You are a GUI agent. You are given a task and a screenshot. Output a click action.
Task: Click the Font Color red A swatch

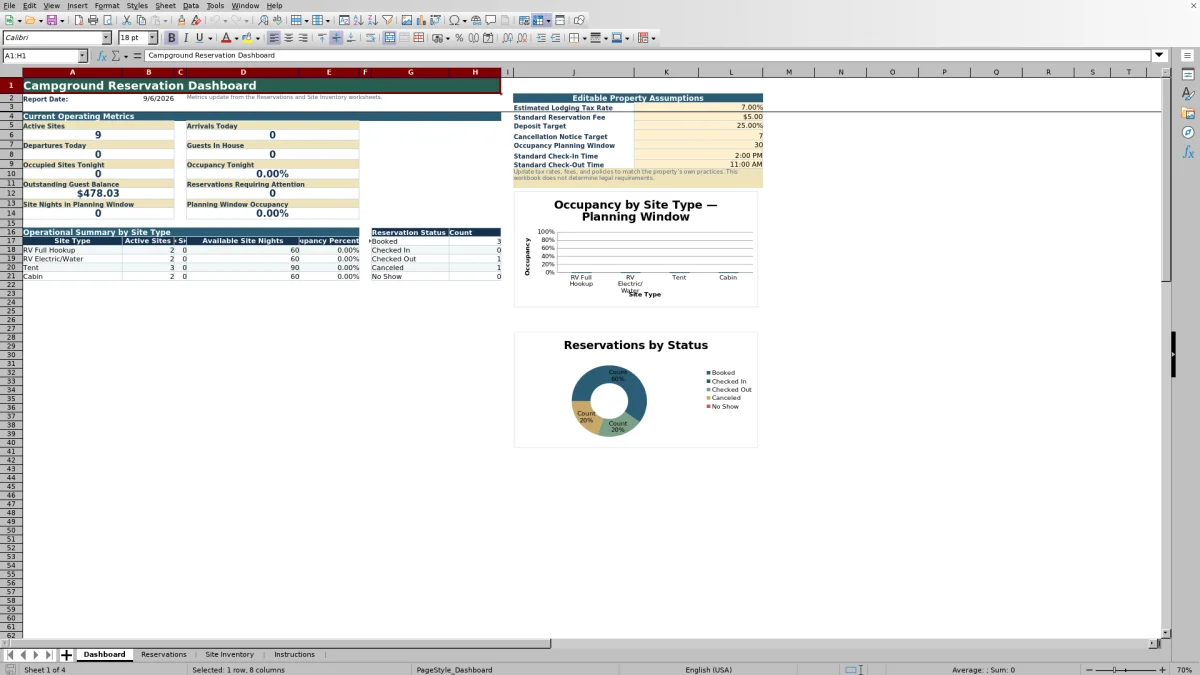[226, 38]
